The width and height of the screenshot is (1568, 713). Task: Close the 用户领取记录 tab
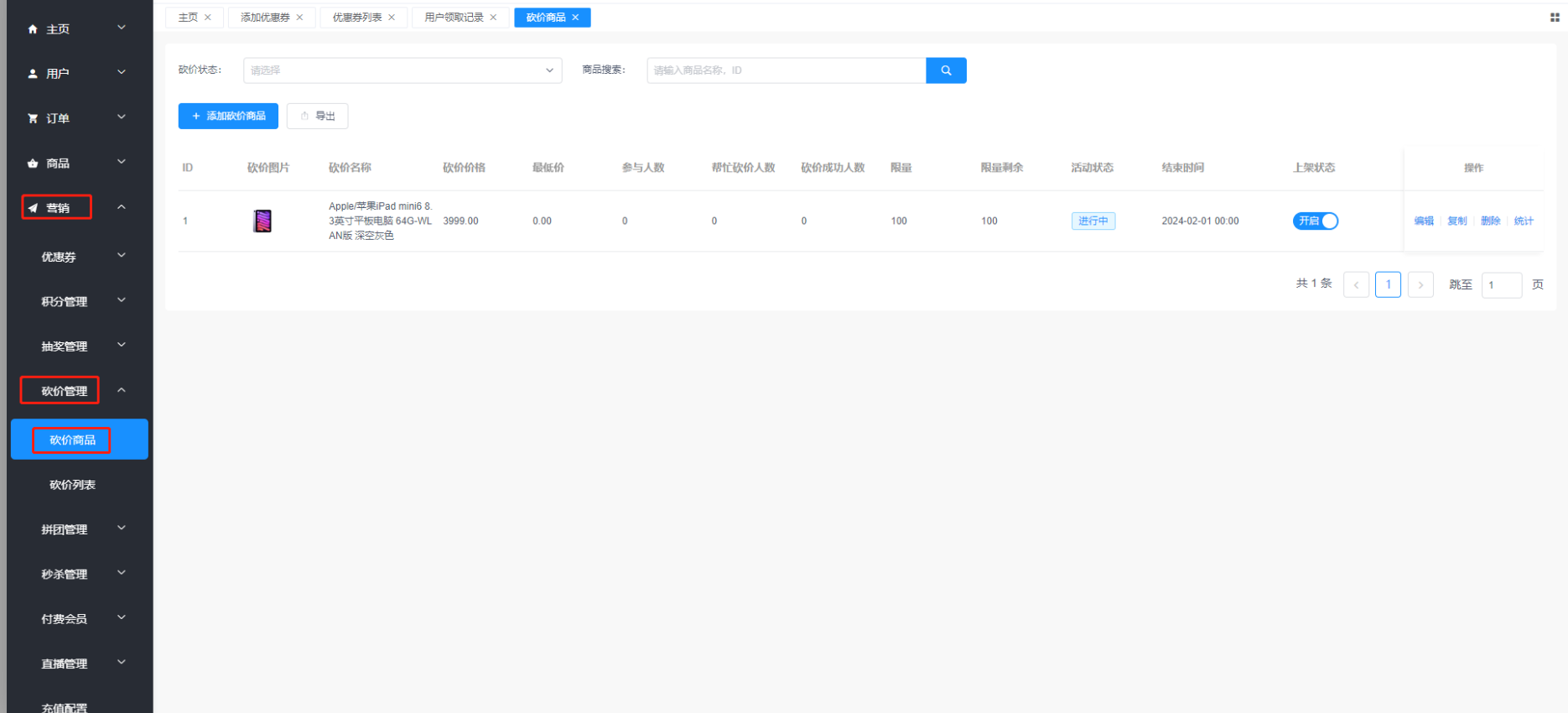[493, 18]
